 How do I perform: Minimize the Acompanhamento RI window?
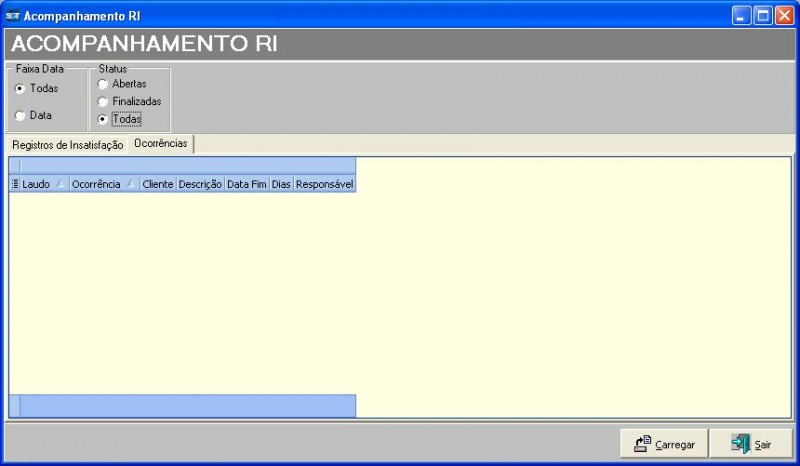click(x=741, y=16)
